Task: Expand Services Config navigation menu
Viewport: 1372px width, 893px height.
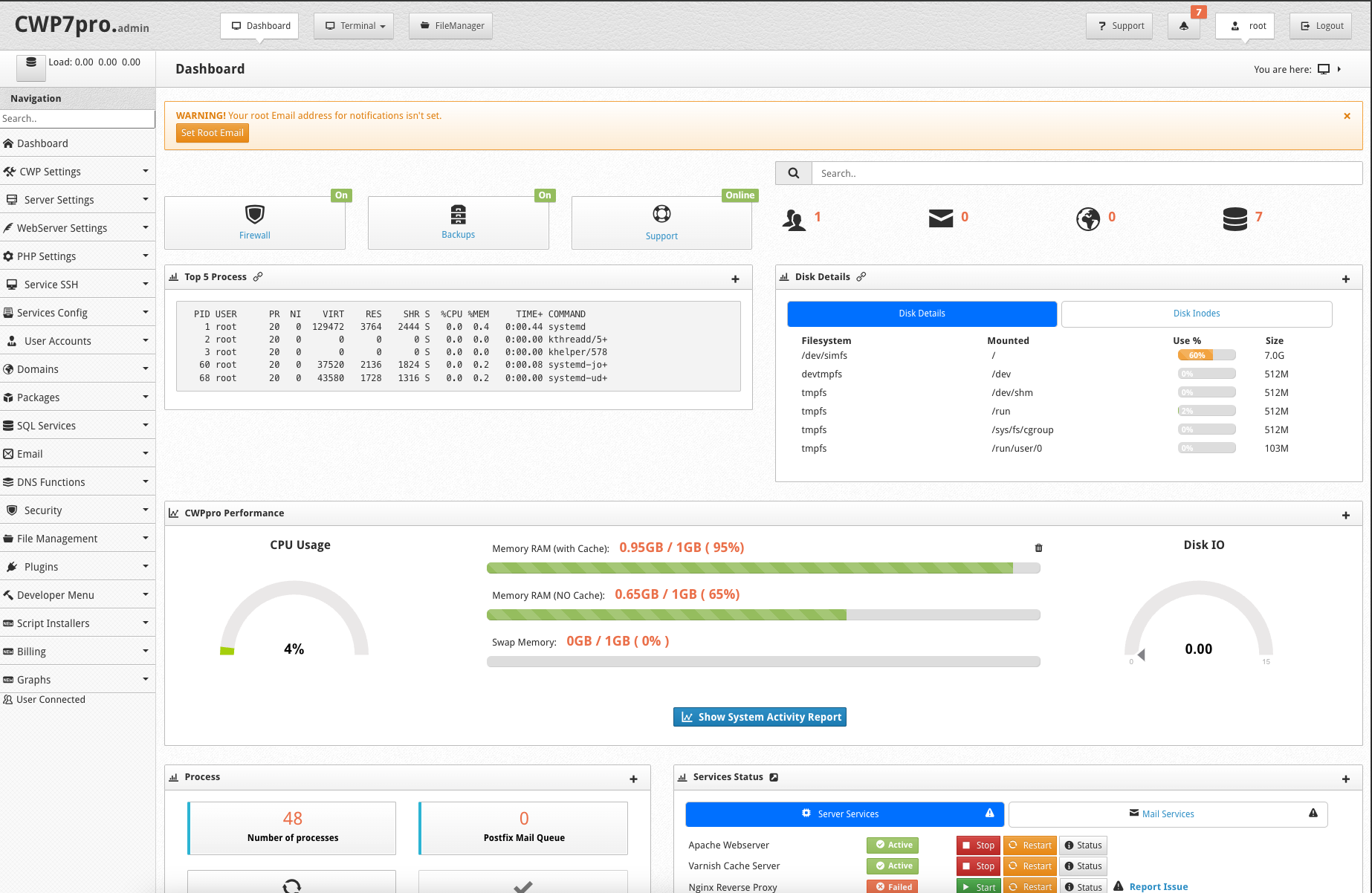Action: tap(77, 313)
